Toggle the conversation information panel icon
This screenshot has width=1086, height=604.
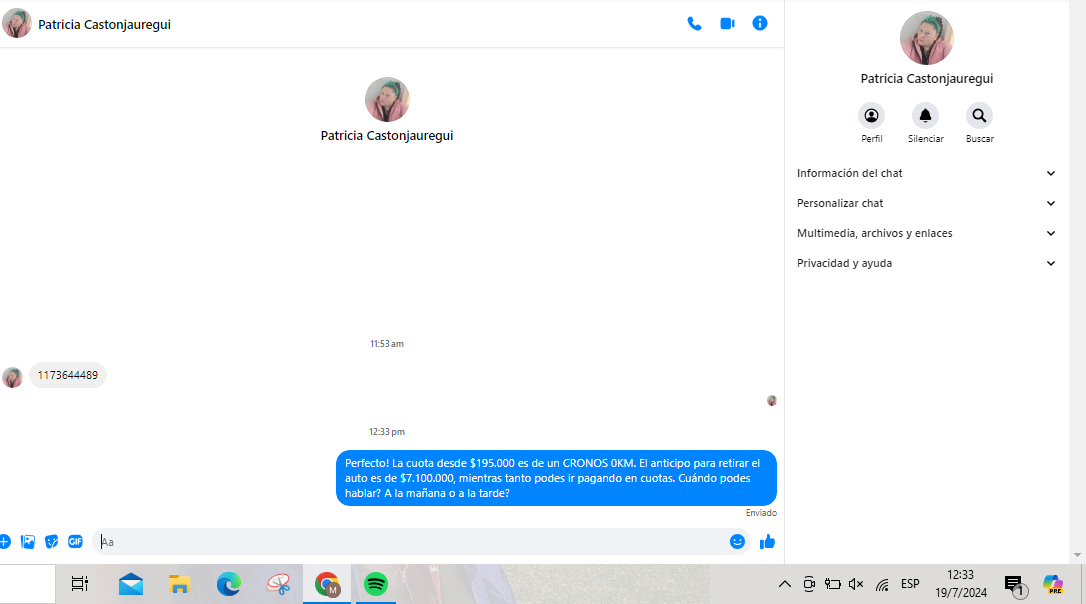coord(760,24)
